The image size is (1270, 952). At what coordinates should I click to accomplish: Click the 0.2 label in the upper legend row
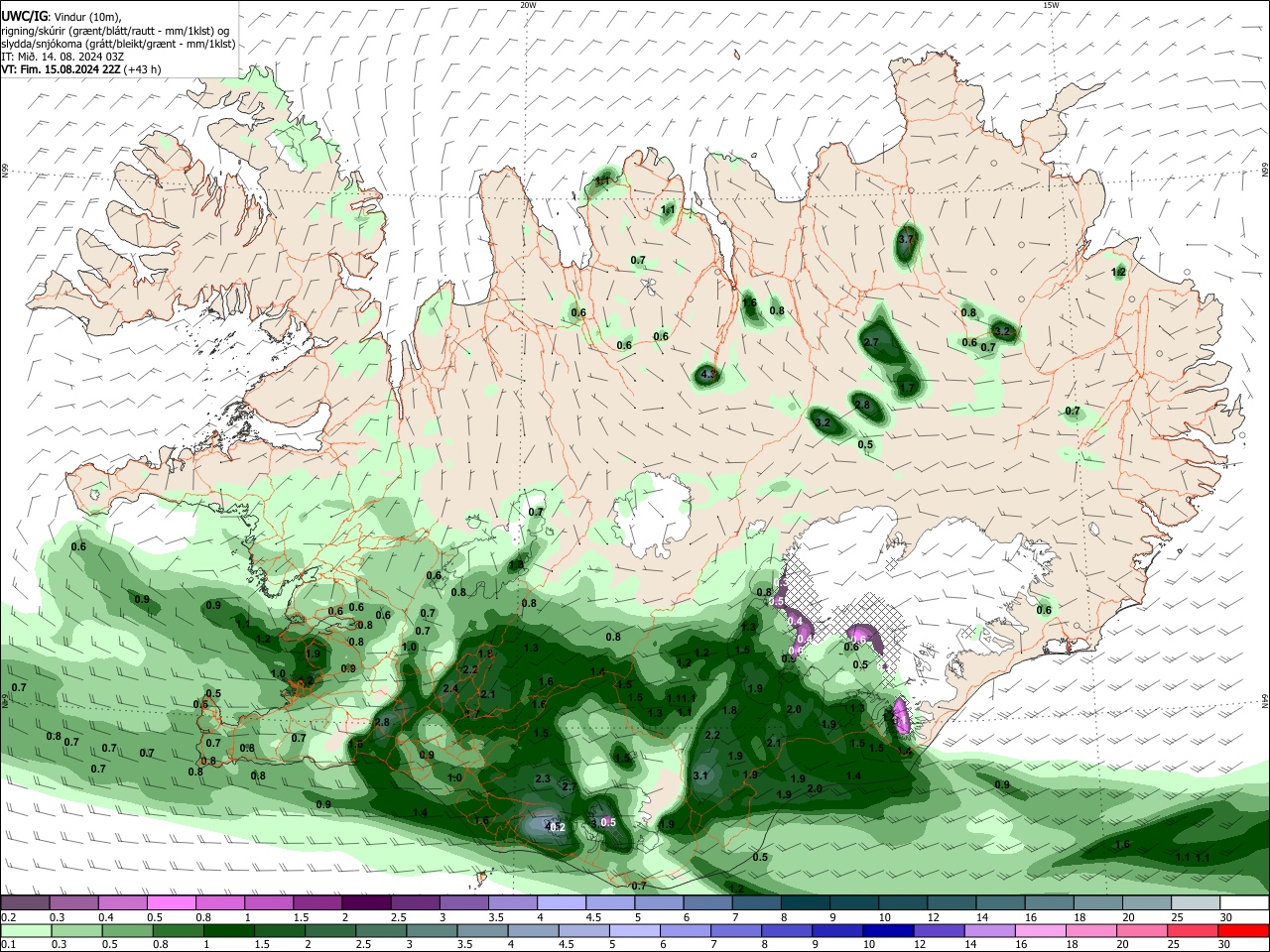coord(7,917)
